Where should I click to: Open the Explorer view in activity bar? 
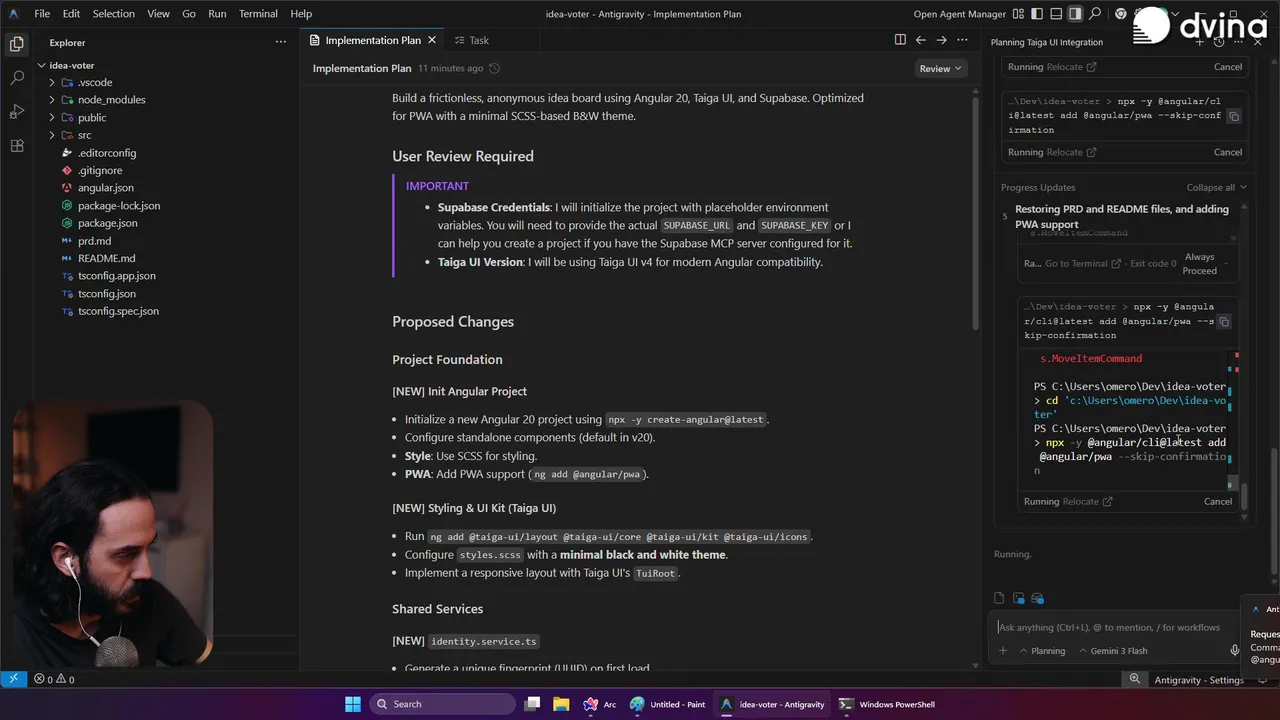[x=16, y=43]
